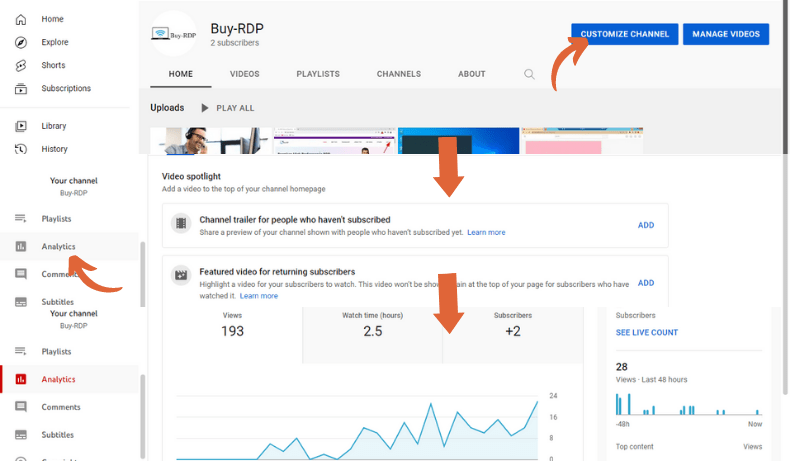The image size is (790, 461).
Task: Open the blue desktop video thumbnail
Action: [x=458, y=141]
